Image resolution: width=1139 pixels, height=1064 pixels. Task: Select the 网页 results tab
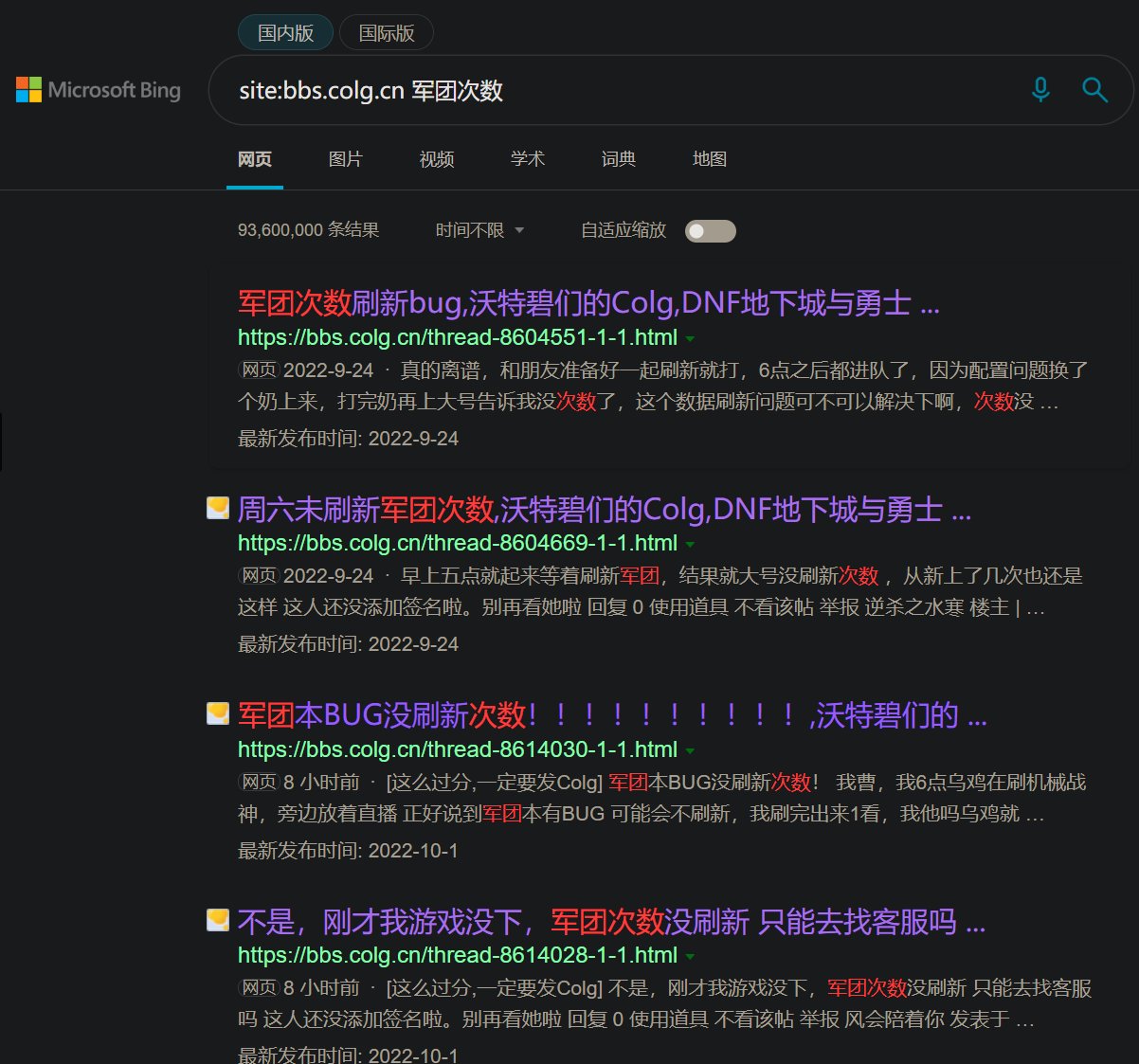(x=255, y=159)
